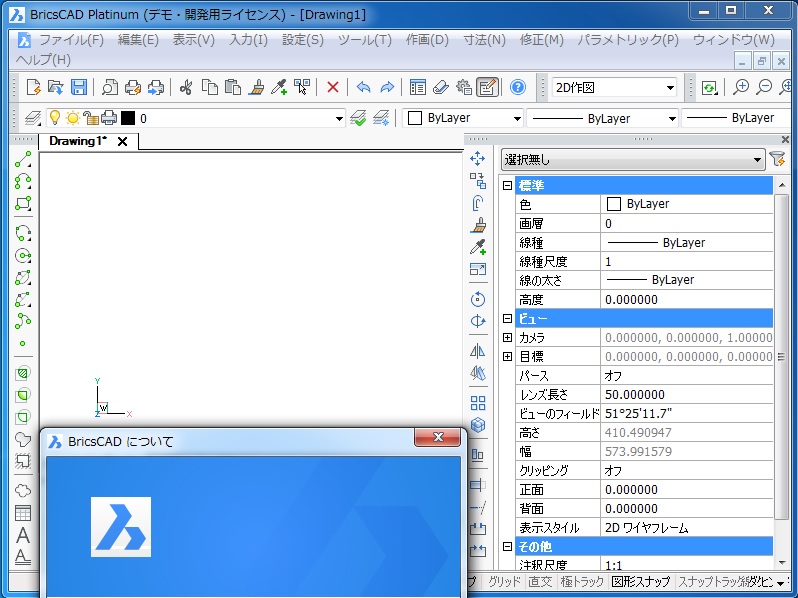798x598 pixels.
Task: Collapse the ビュー properties section
Action: pyautogui.click(x=507, y=319)
